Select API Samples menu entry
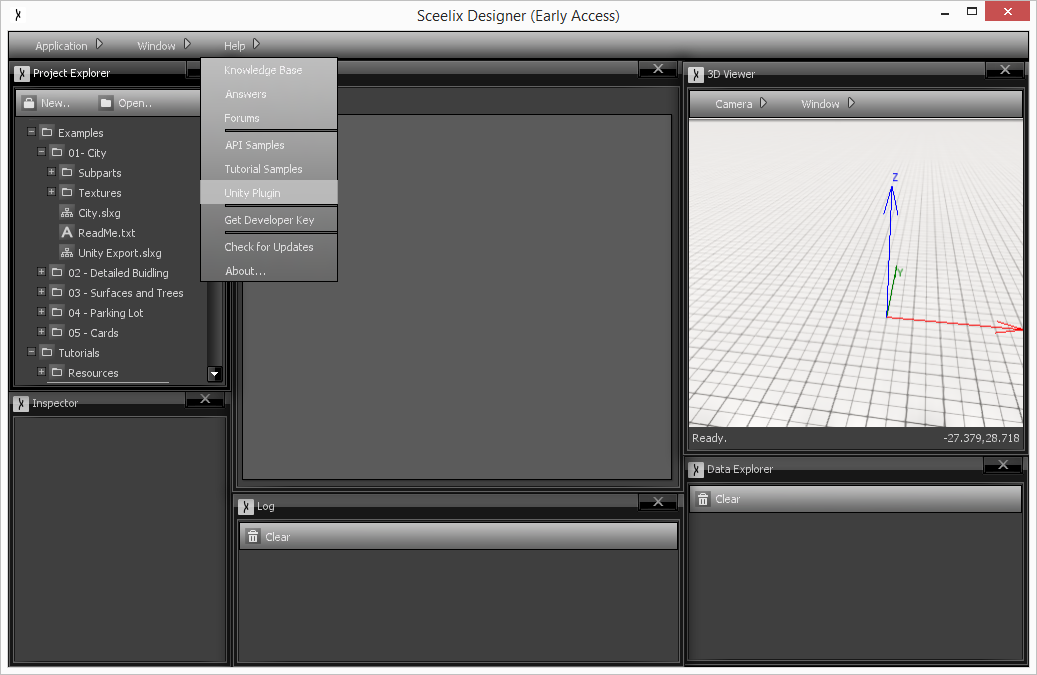This screenshot has height=675, width=1037. click(x=269, y=145)
